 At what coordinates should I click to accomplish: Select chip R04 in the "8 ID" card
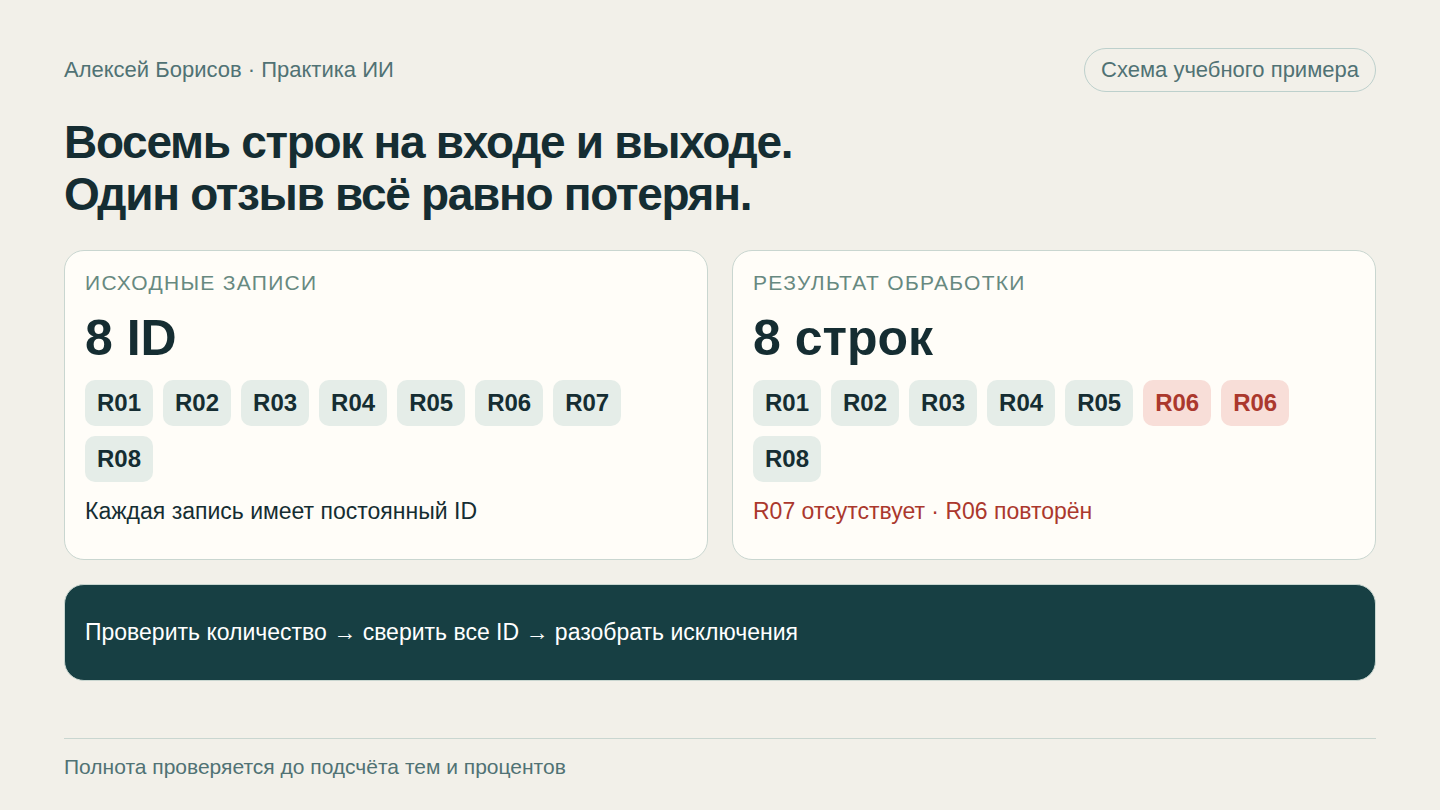coord(353,403)
